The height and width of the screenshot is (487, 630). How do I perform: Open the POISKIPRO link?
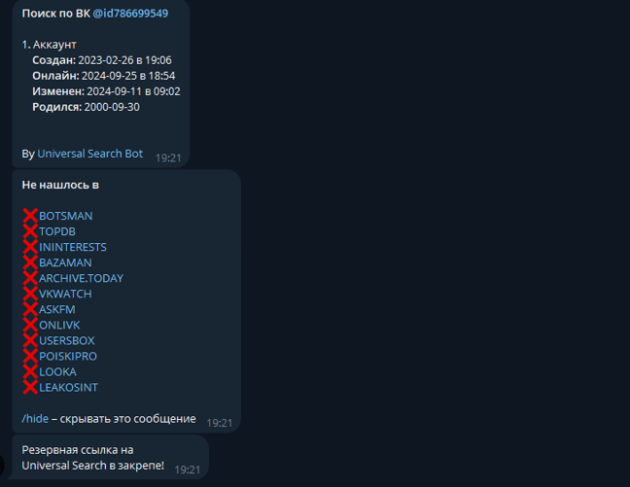(x=68, y=356)
